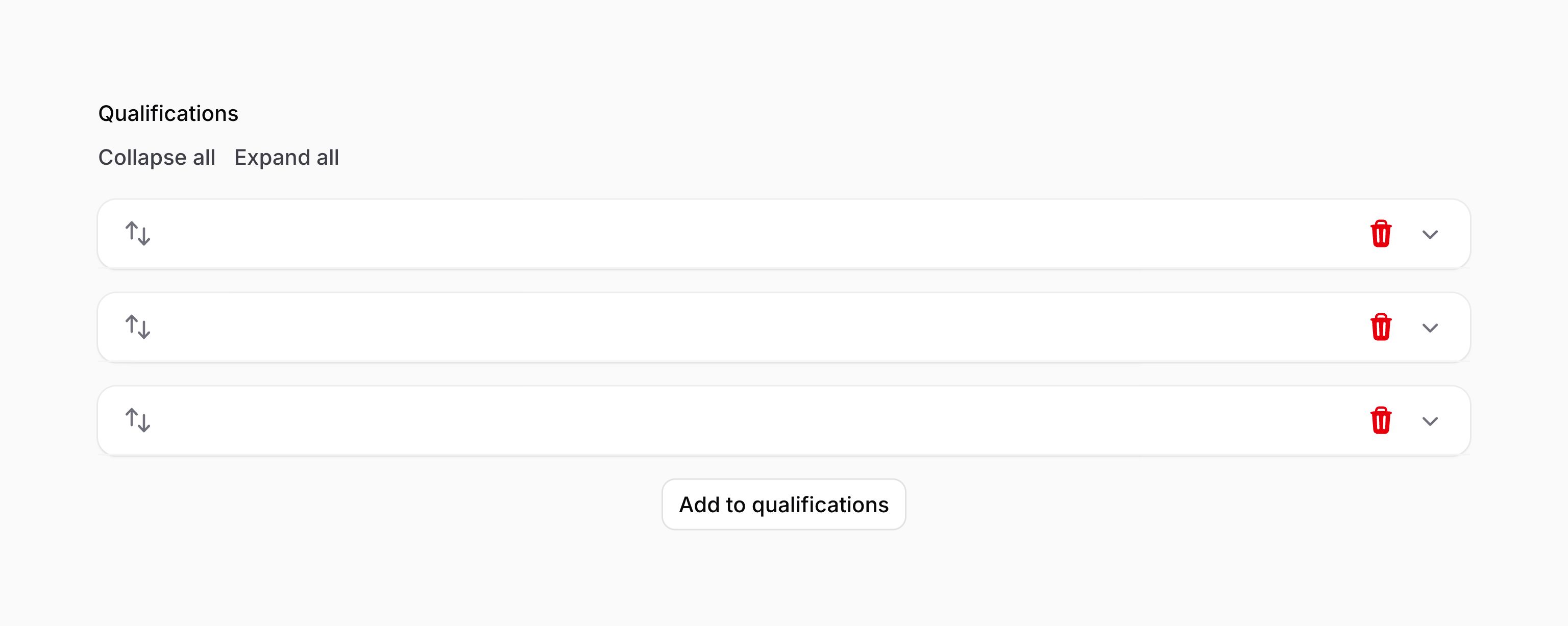
Task: Click the down arrow in second row's reorder icon
Action: click(x=144, y=330)
